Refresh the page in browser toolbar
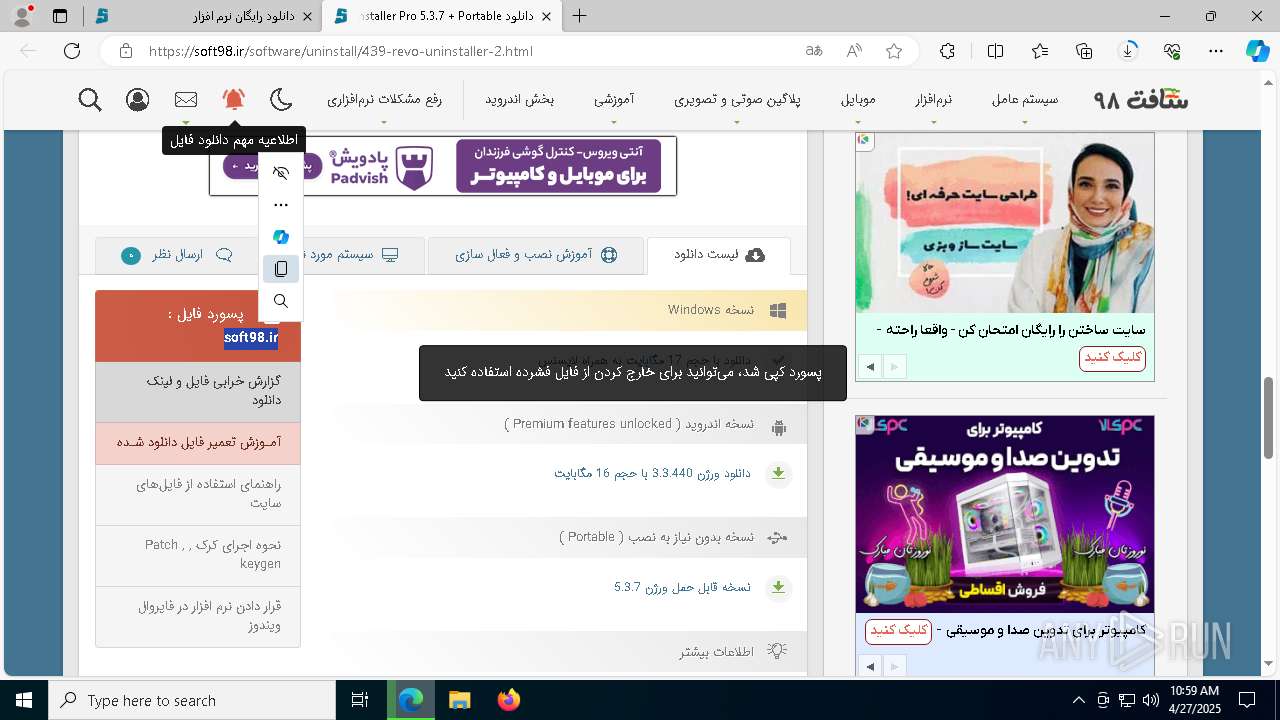This screenshot has width=1280, height=720. (x=72, y=51)
